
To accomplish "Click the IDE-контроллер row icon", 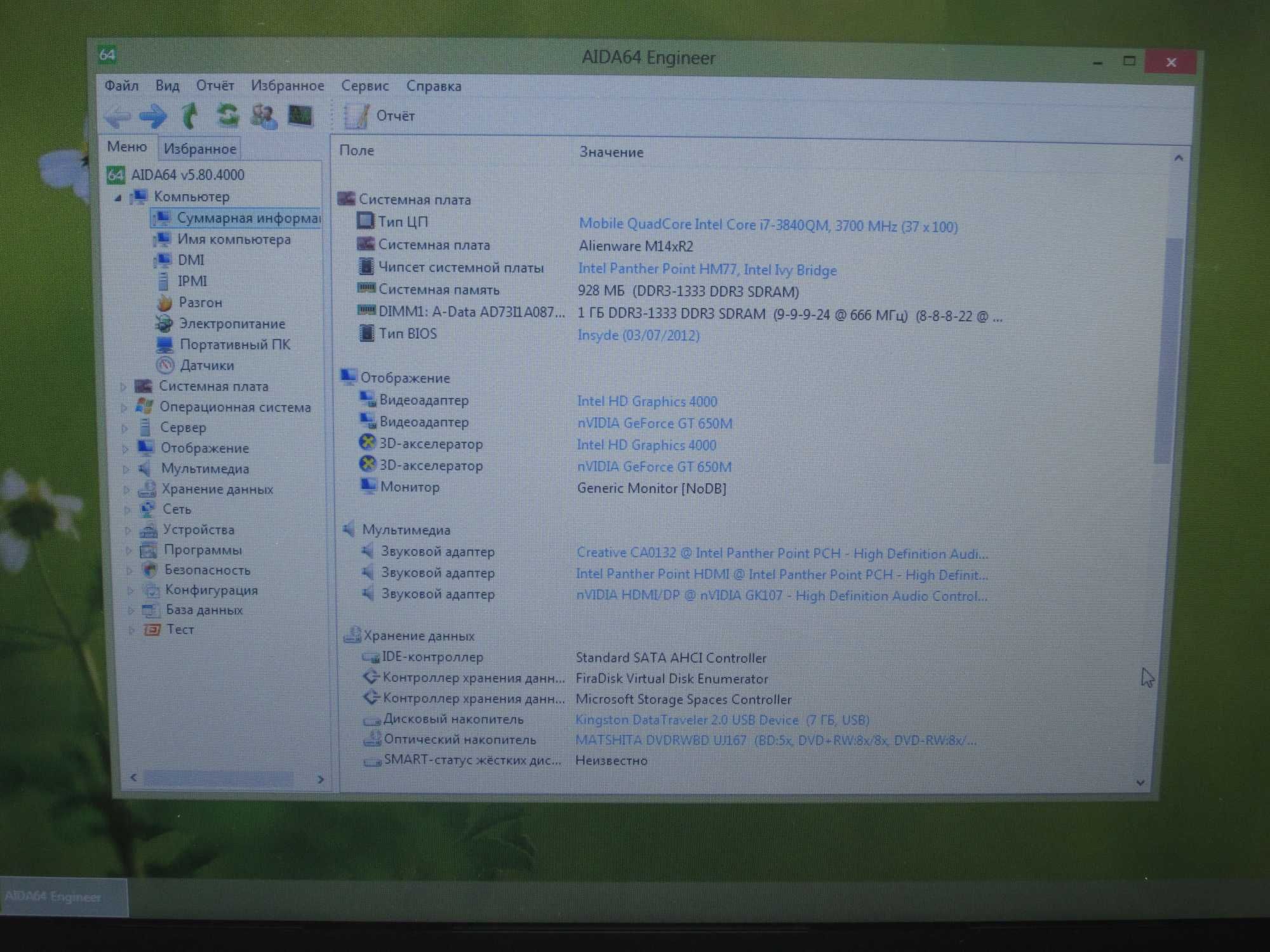I will tap(370, 657).
